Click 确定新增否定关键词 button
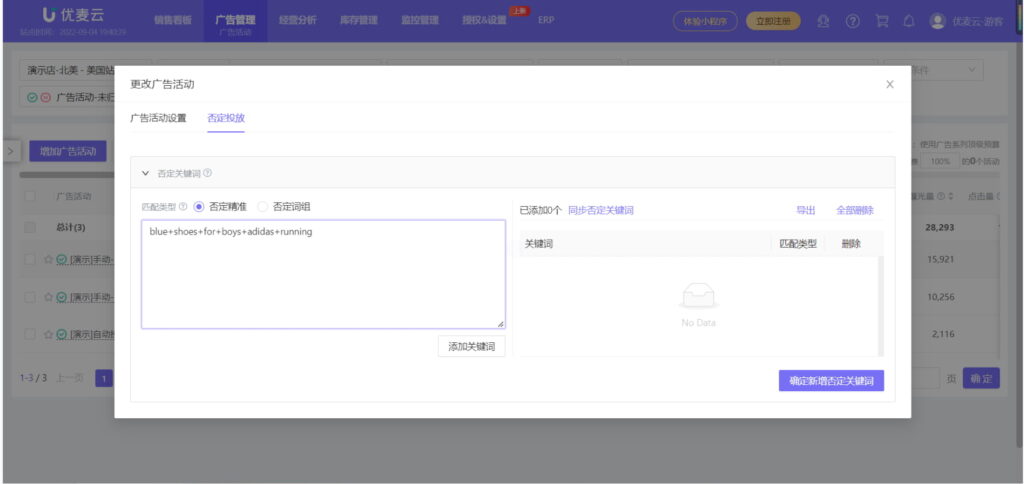The image size is (1024, 484). point(831,381)
